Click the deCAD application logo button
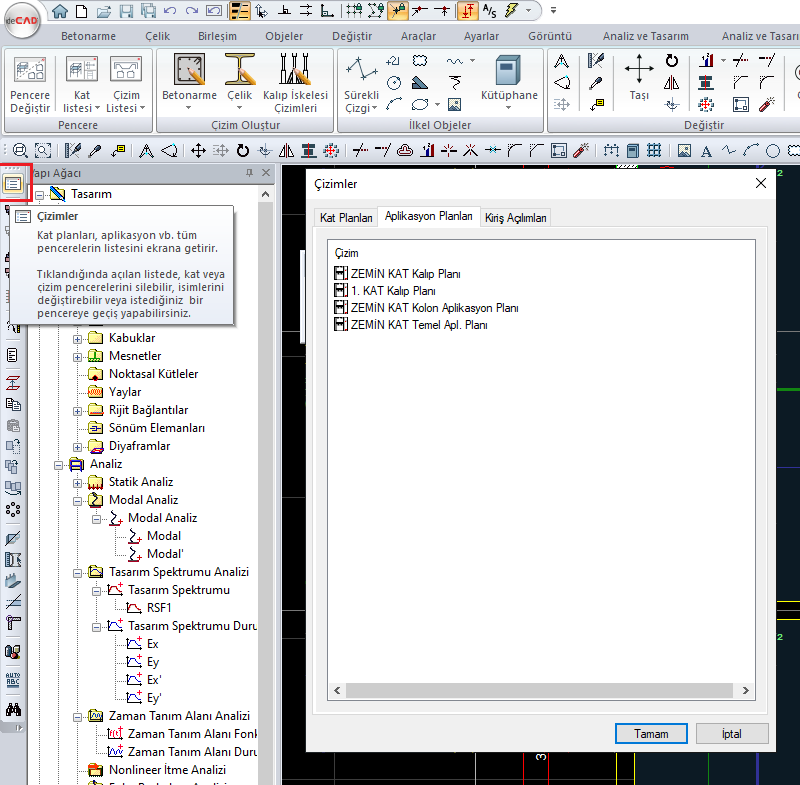This screenshot has height=785, width=800. tap(21, 20)
